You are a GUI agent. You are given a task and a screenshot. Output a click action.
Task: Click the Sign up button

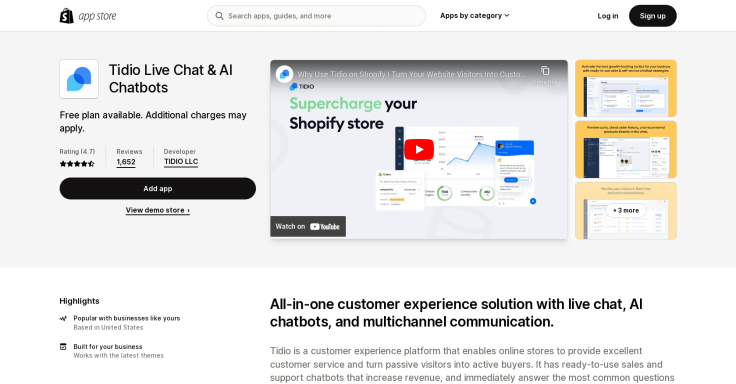[x=652, y=16]
